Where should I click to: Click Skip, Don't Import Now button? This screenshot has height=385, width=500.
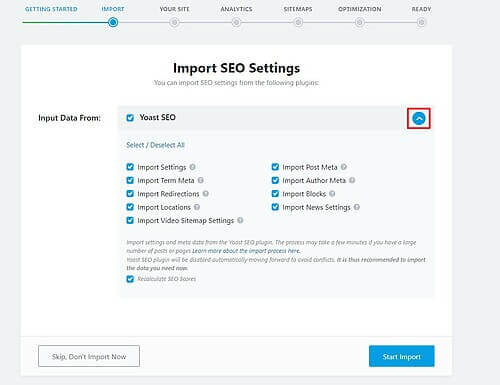[89, 356]
